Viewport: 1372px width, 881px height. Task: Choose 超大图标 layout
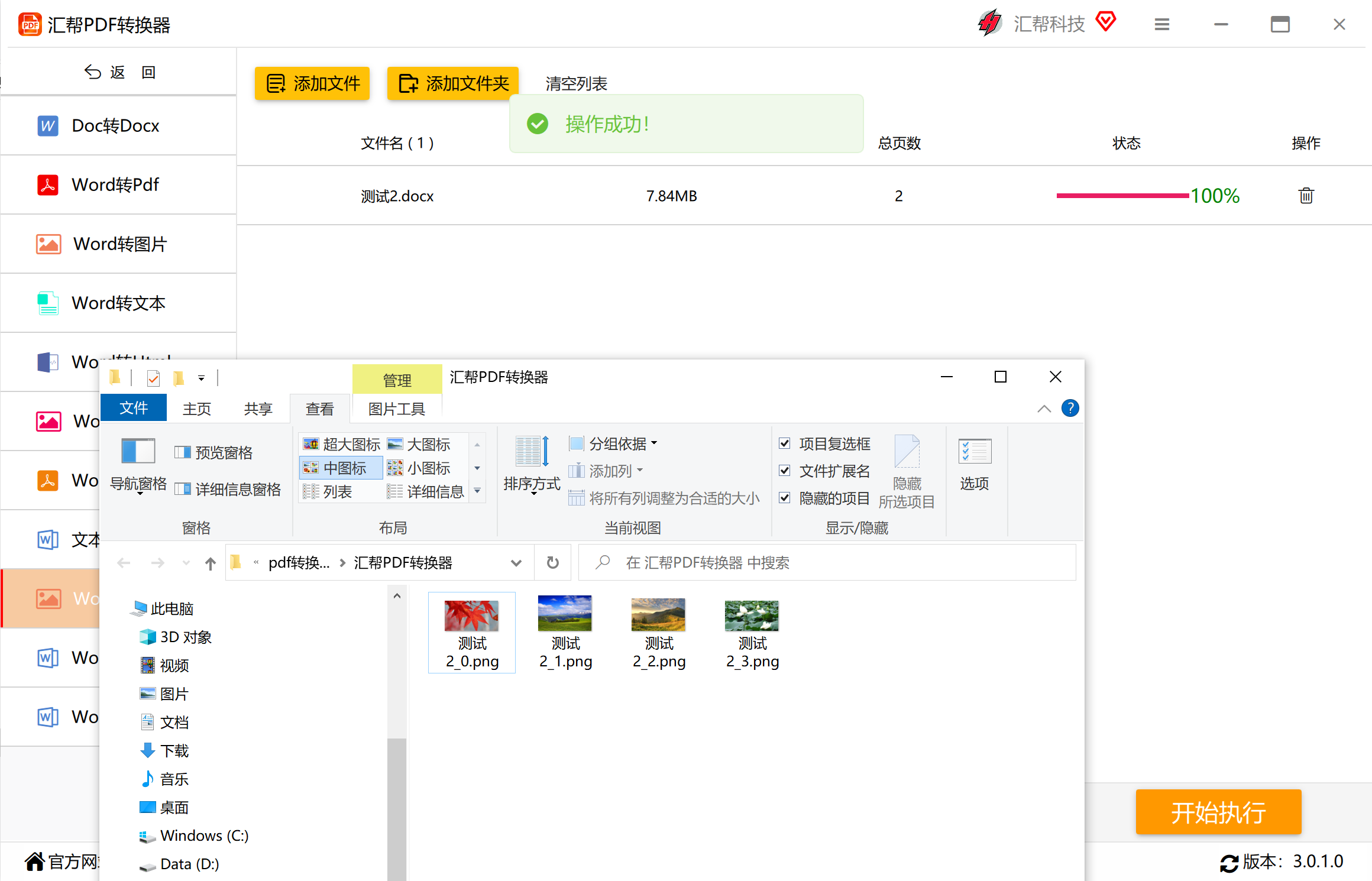[x=341, y=444]
